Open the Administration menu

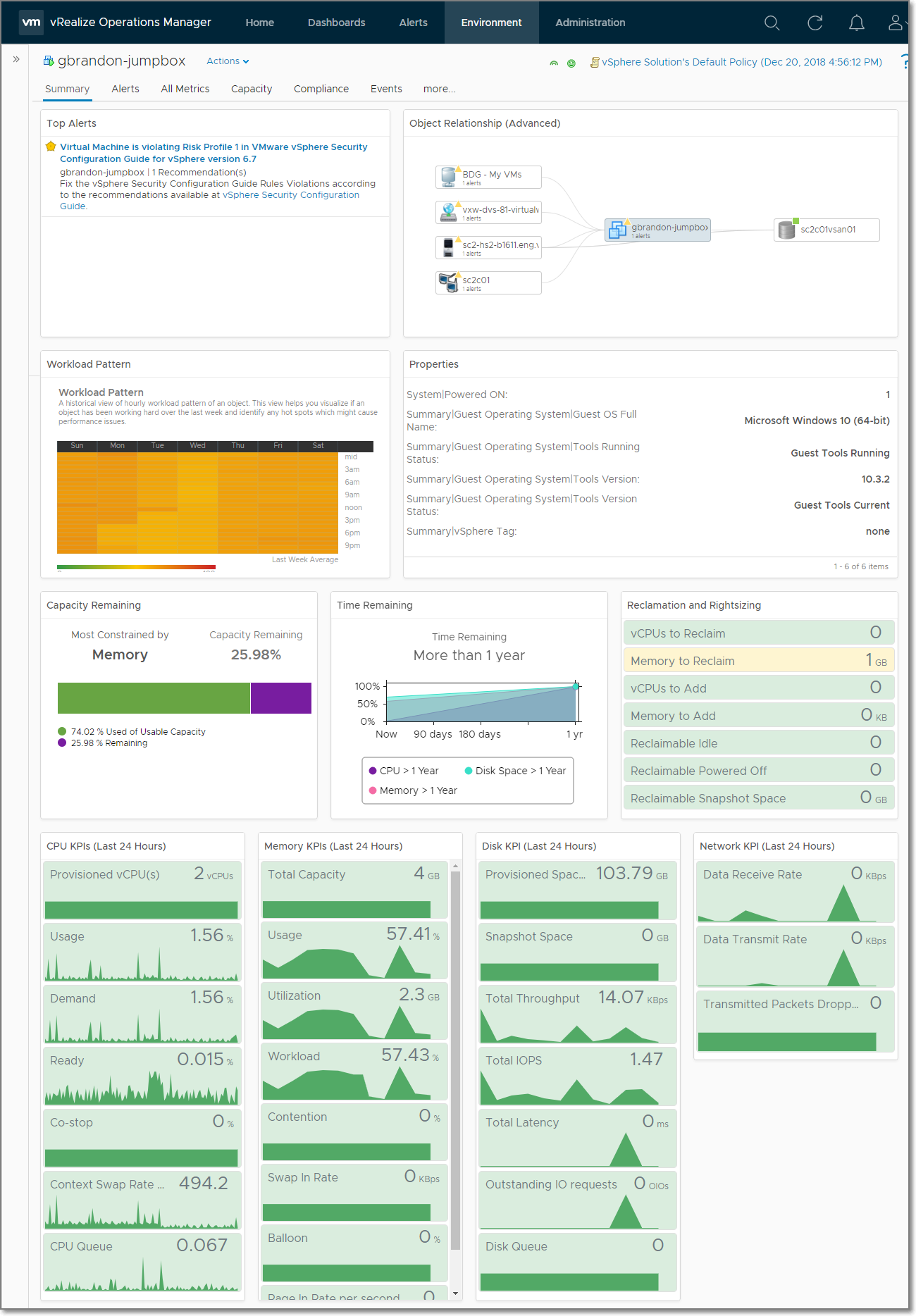tap(590, 23)
